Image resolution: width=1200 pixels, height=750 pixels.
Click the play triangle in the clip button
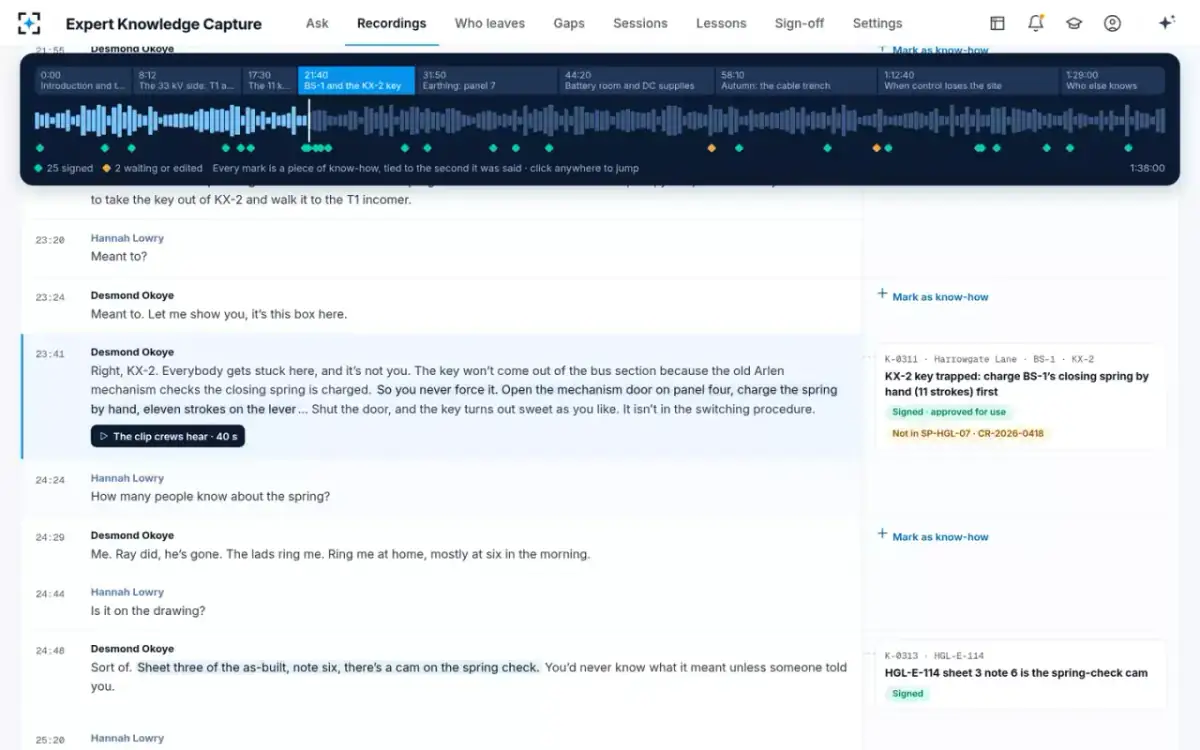tap(104, 436)
